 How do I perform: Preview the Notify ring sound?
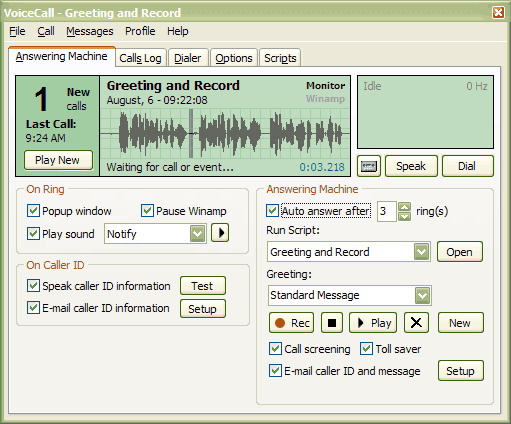point(220,233)
